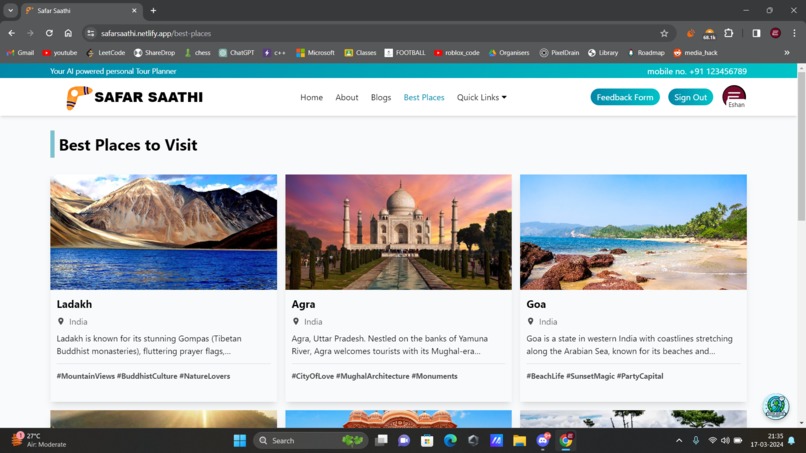
Task: Open weather widget showing 27°C
Action: (x=40, y=440)
